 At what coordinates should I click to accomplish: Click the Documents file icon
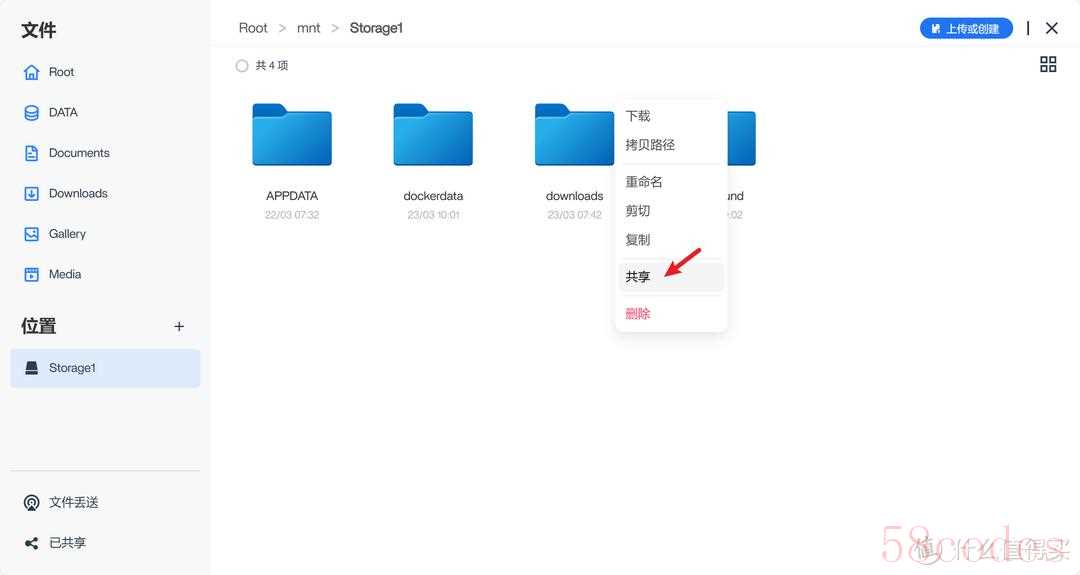point(32,153)
